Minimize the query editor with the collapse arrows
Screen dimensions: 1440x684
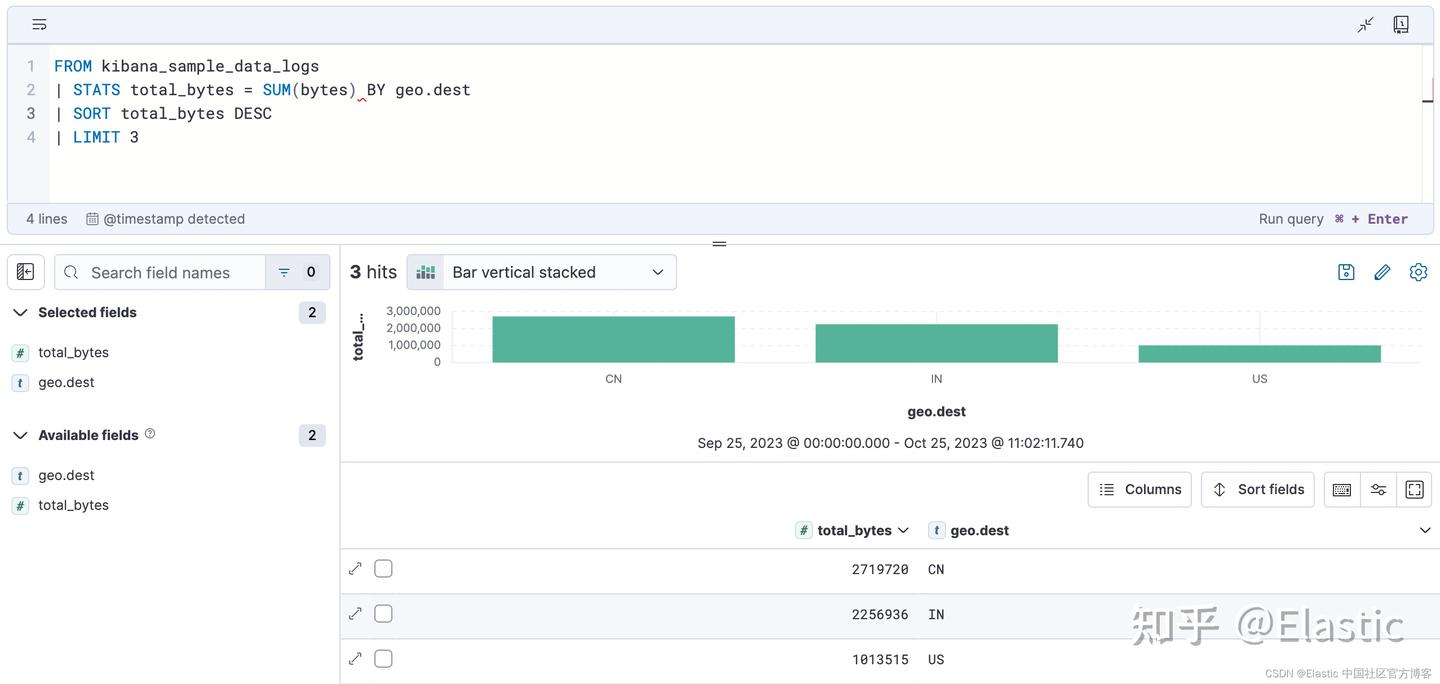point(1364,24)
